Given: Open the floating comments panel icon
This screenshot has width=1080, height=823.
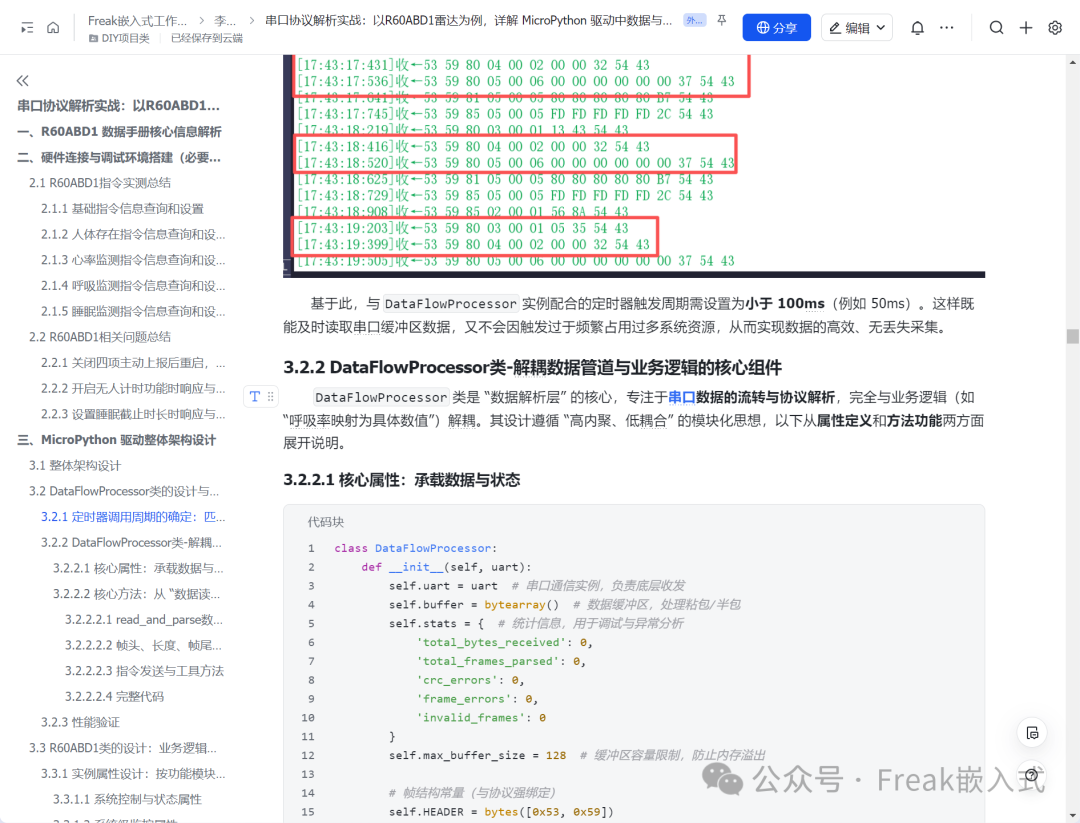Looking at the screenshot, I should (x=1032, y=733).
